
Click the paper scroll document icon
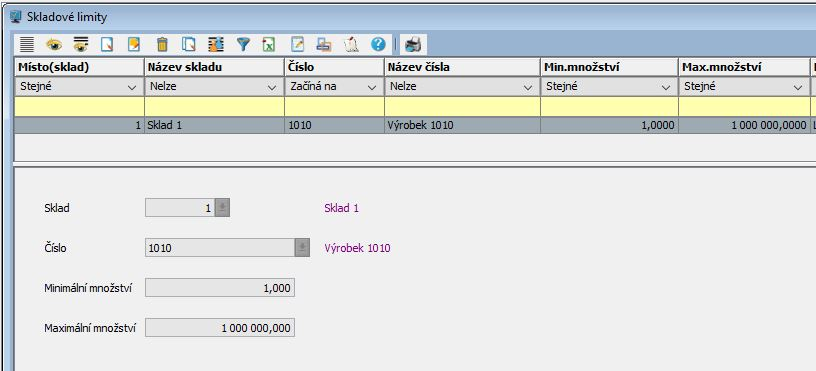click(351, 45)
